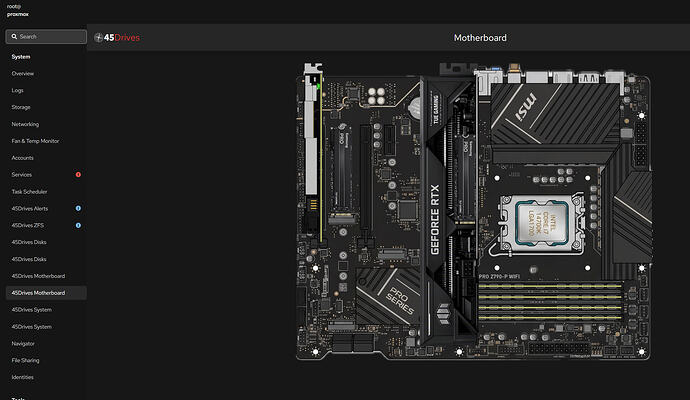This screenshot has height=400, width=690.
Task: Go to the Accounts page
Action: click(x=22, y=158)
